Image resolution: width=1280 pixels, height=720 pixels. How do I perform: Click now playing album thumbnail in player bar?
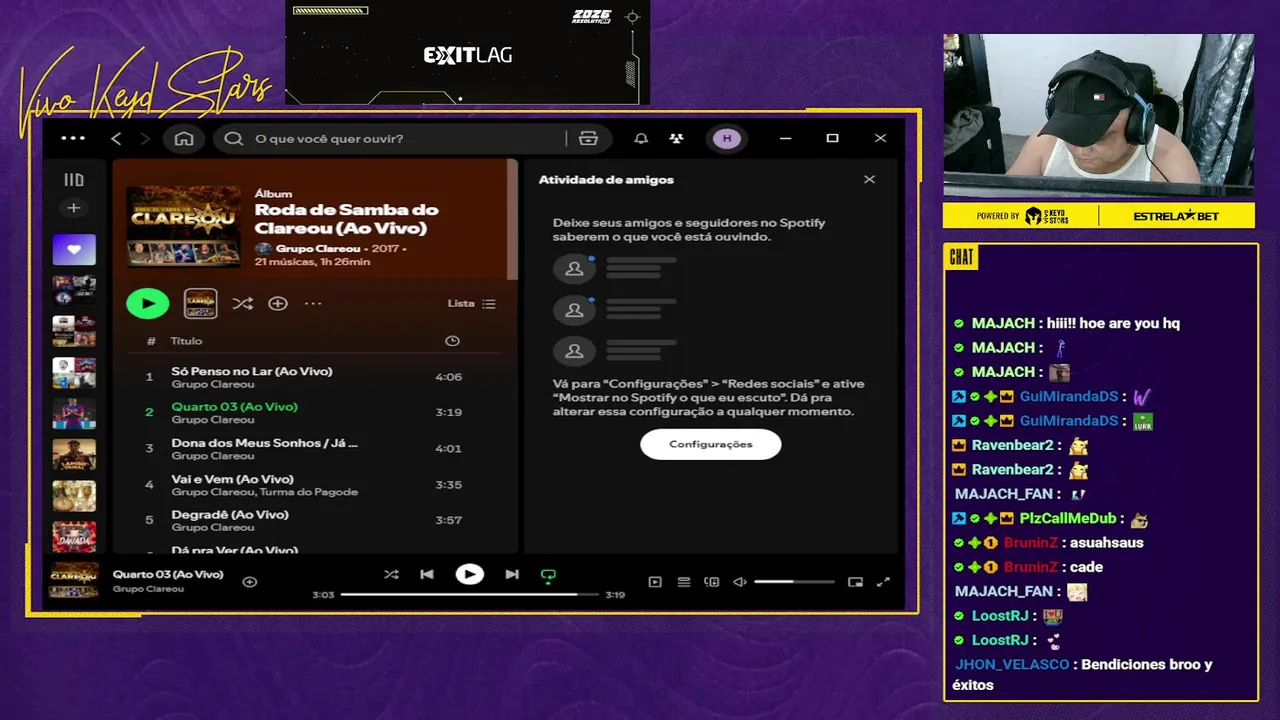coord(75,581)
